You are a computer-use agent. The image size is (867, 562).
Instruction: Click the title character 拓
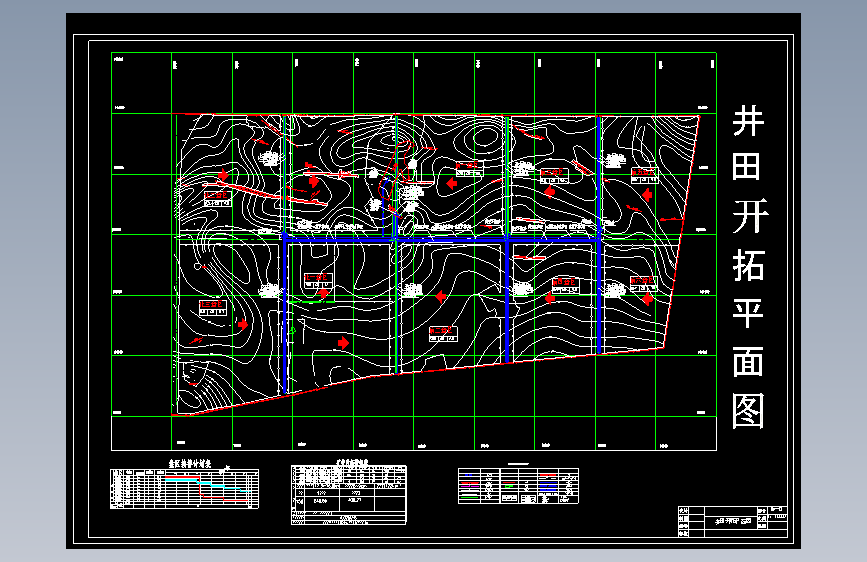[x=749, y=265]
